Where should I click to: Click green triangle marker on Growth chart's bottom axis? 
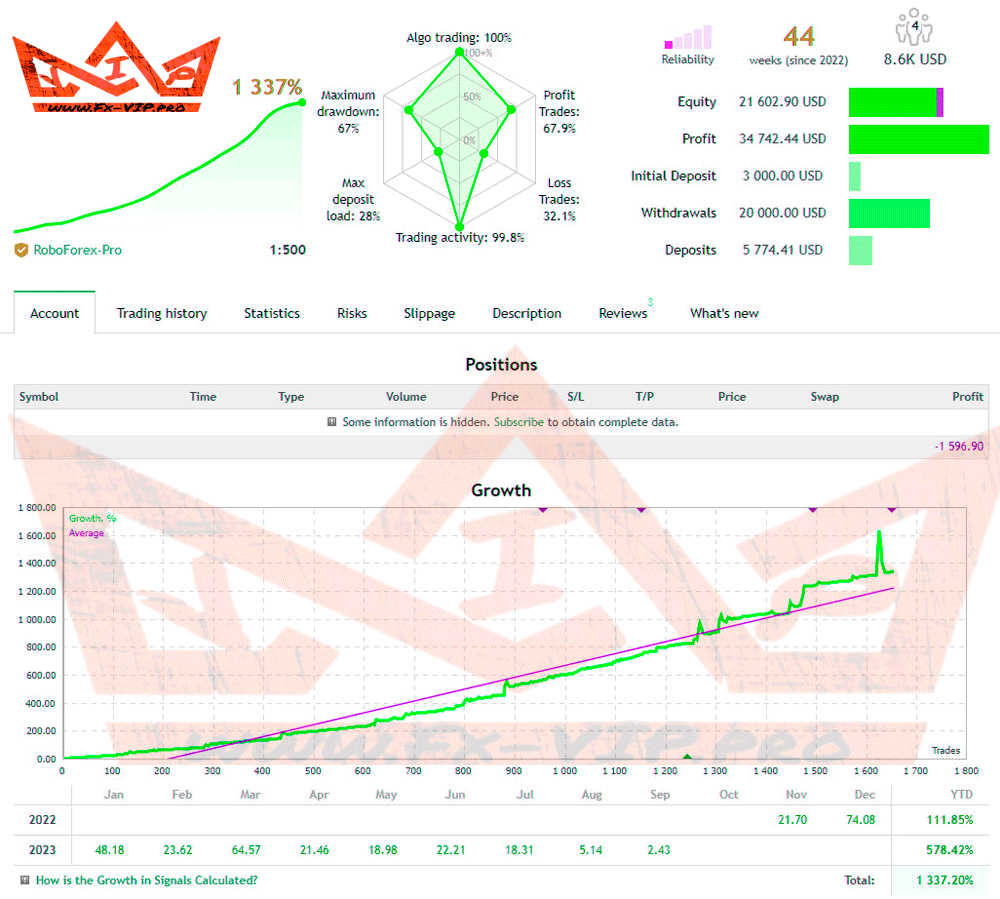pyautogui.click(x=686, y=757)
